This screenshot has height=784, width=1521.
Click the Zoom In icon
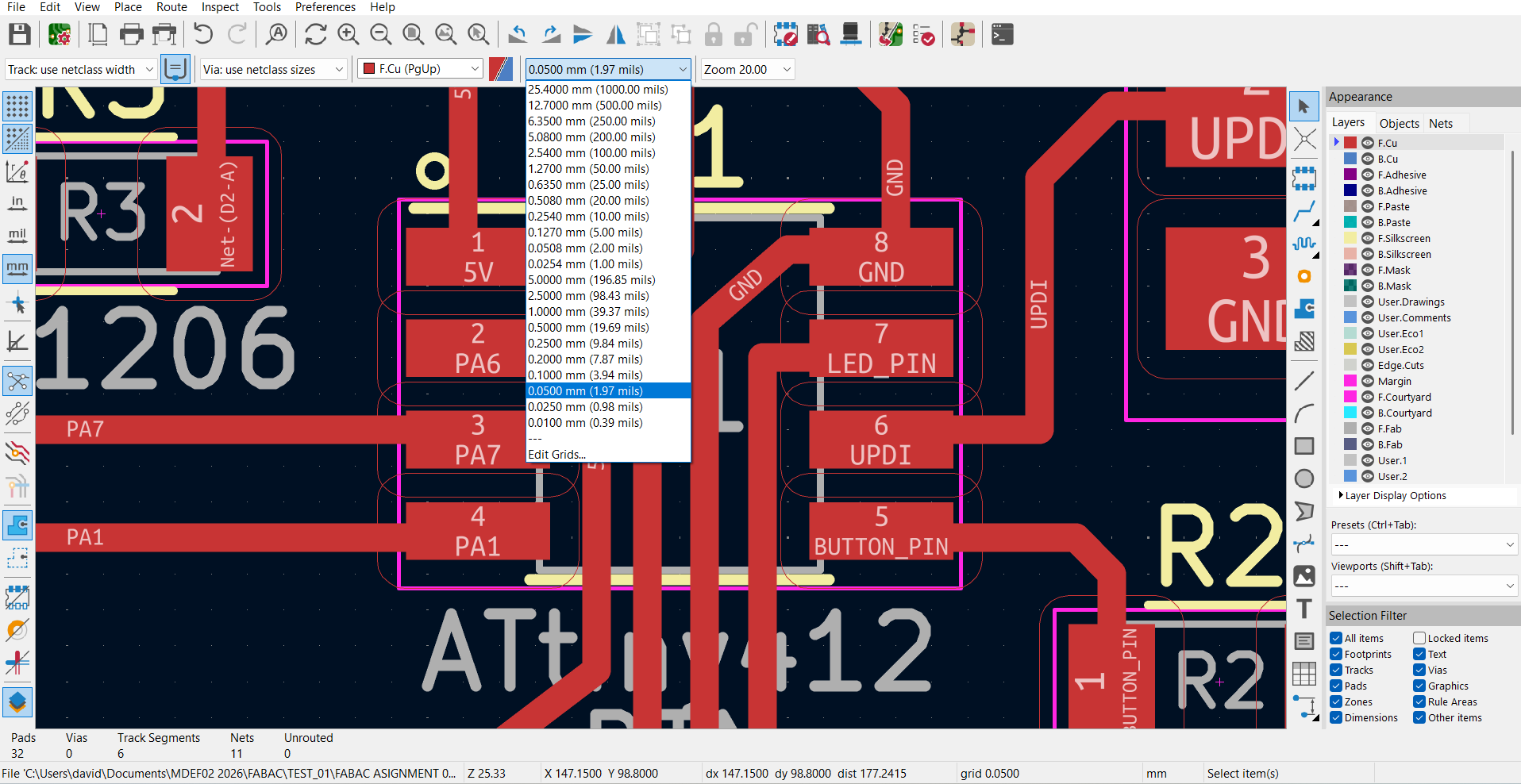[x=348, y=34]
